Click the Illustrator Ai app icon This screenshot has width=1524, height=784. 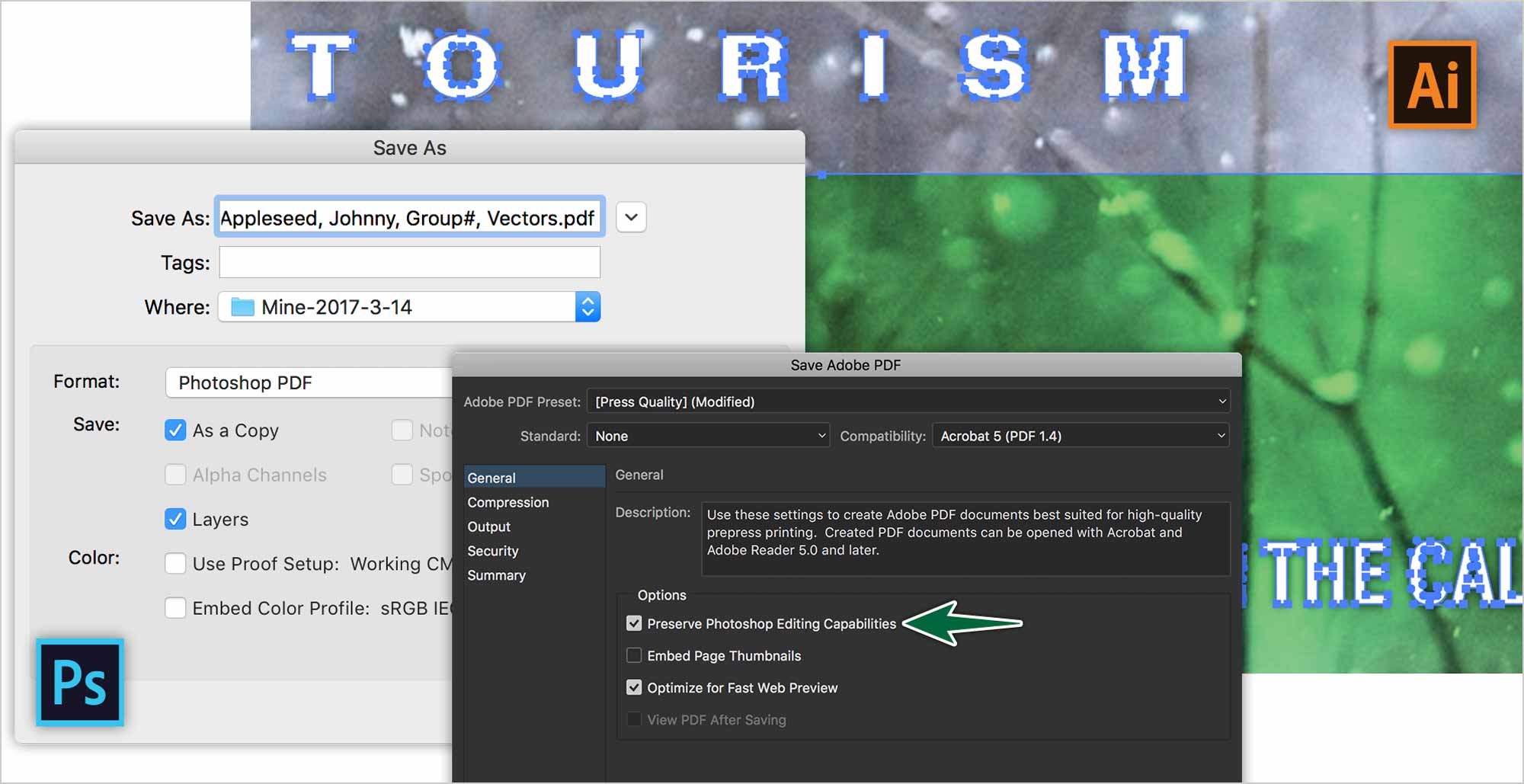1432,84
